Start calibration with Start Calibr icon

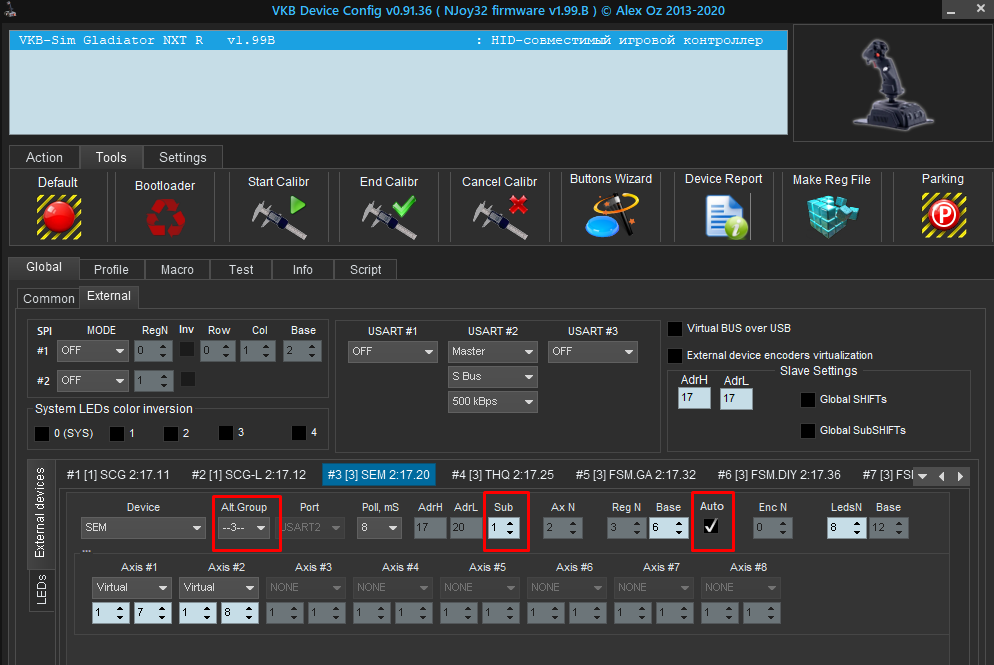(278, 215)
